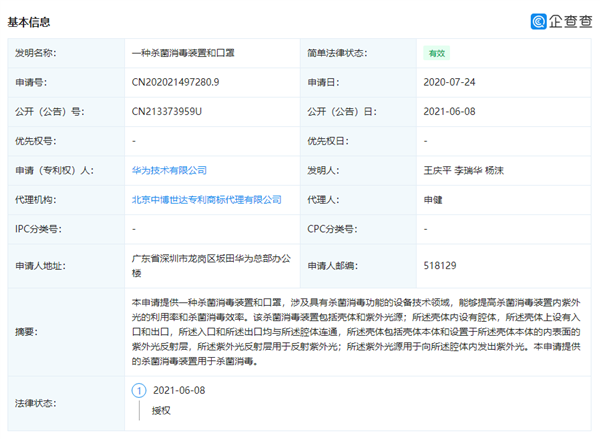Image resolution: width=600 pixels, height=439 pixels.
Task: Click inventor name 王庆平
Action: (x=437, y=171)
